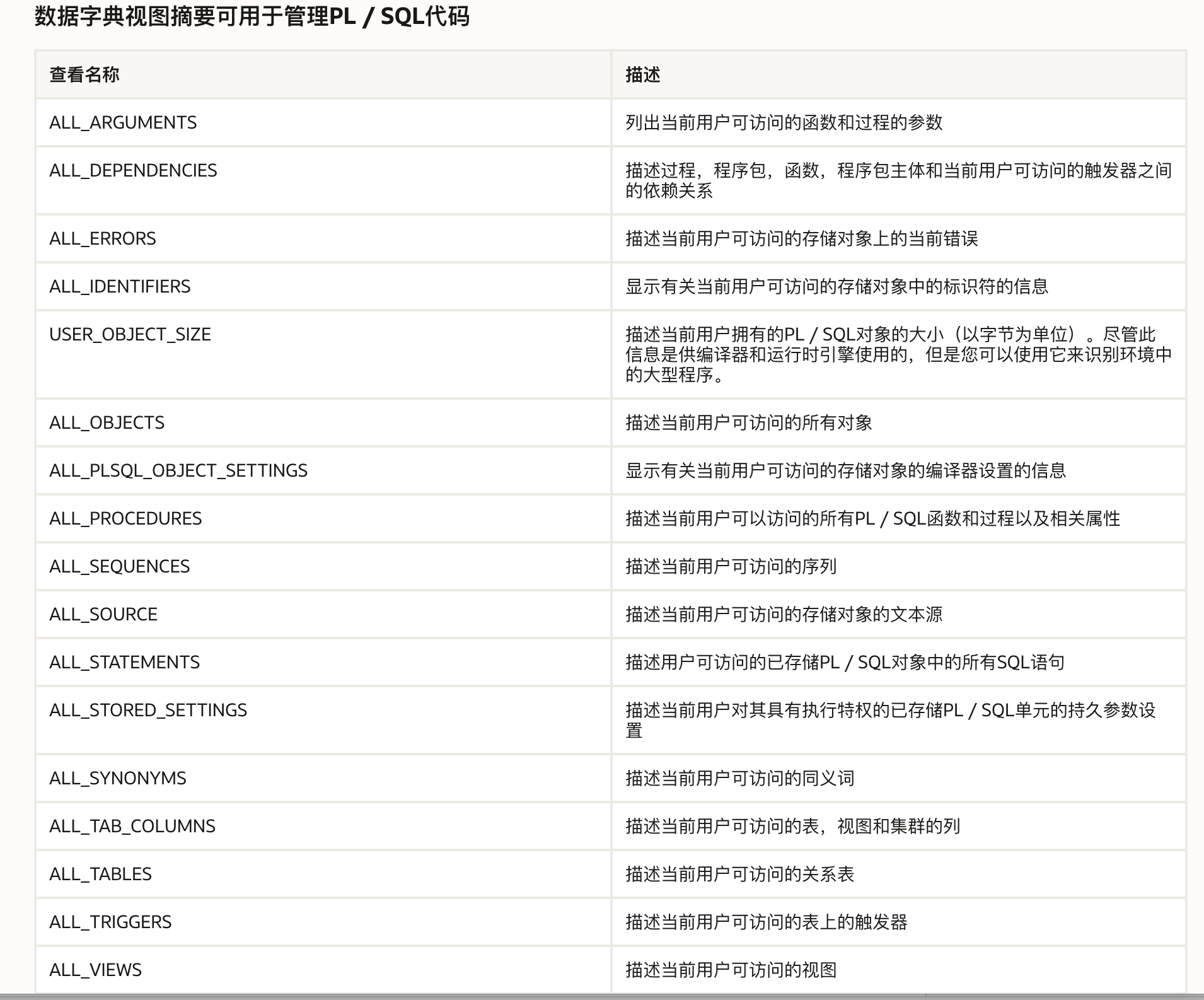Click the ALL_TABLES cell

click(x=100, y=874)
